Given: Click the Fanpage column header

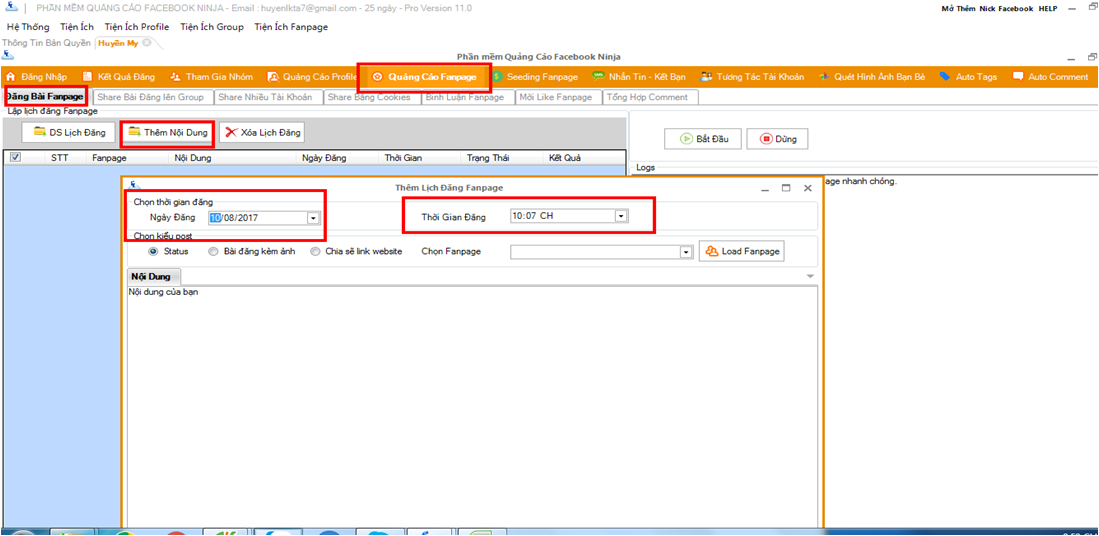Looking at the screenshot, I should point(109,158).
